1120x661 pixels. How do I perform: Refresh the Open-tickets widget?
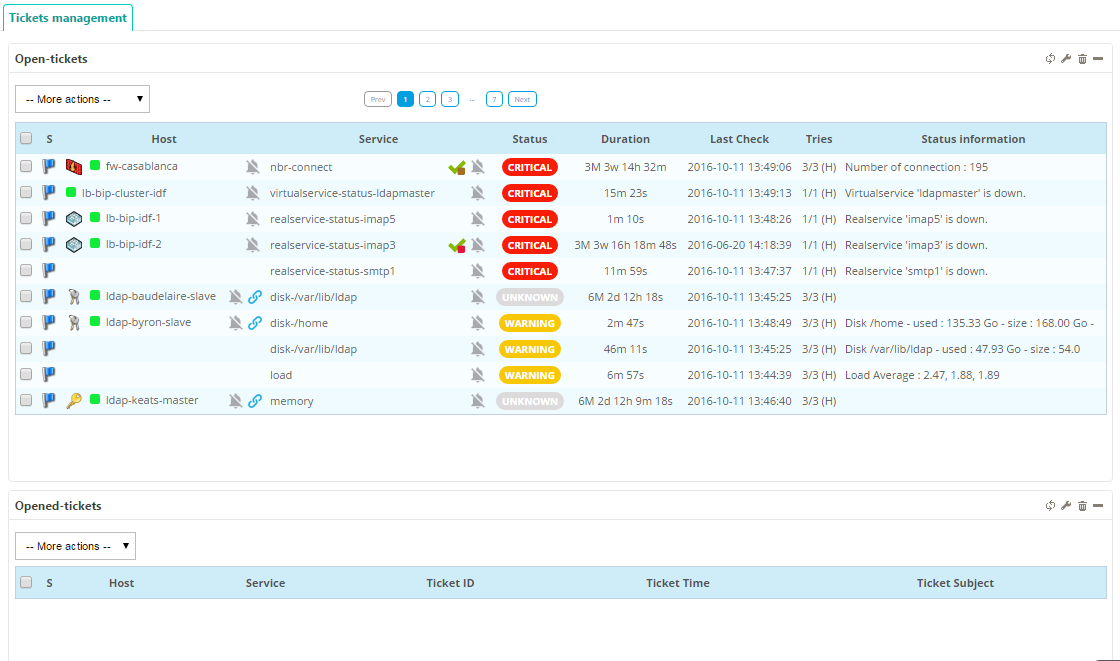pyautogui.click(x=1050, y=59)
